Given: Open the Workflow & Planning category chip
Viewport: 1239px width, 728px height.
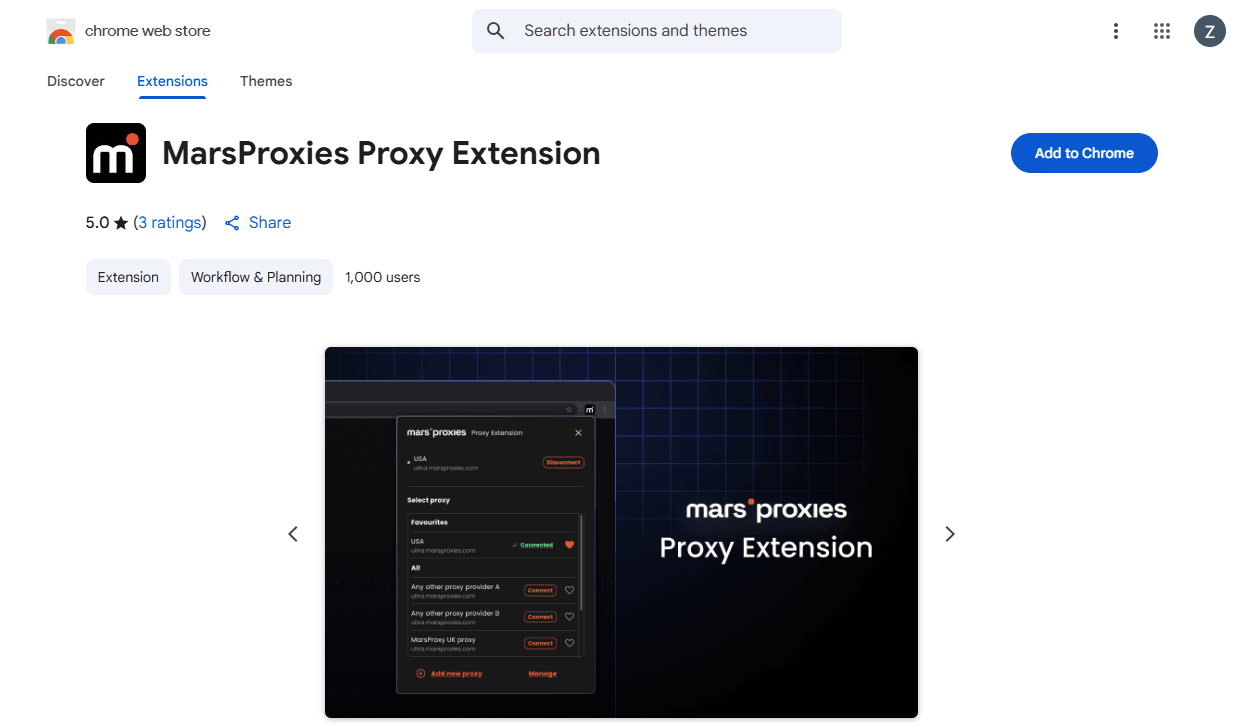Looking at the screenshot, I should [x=256, y=277].
